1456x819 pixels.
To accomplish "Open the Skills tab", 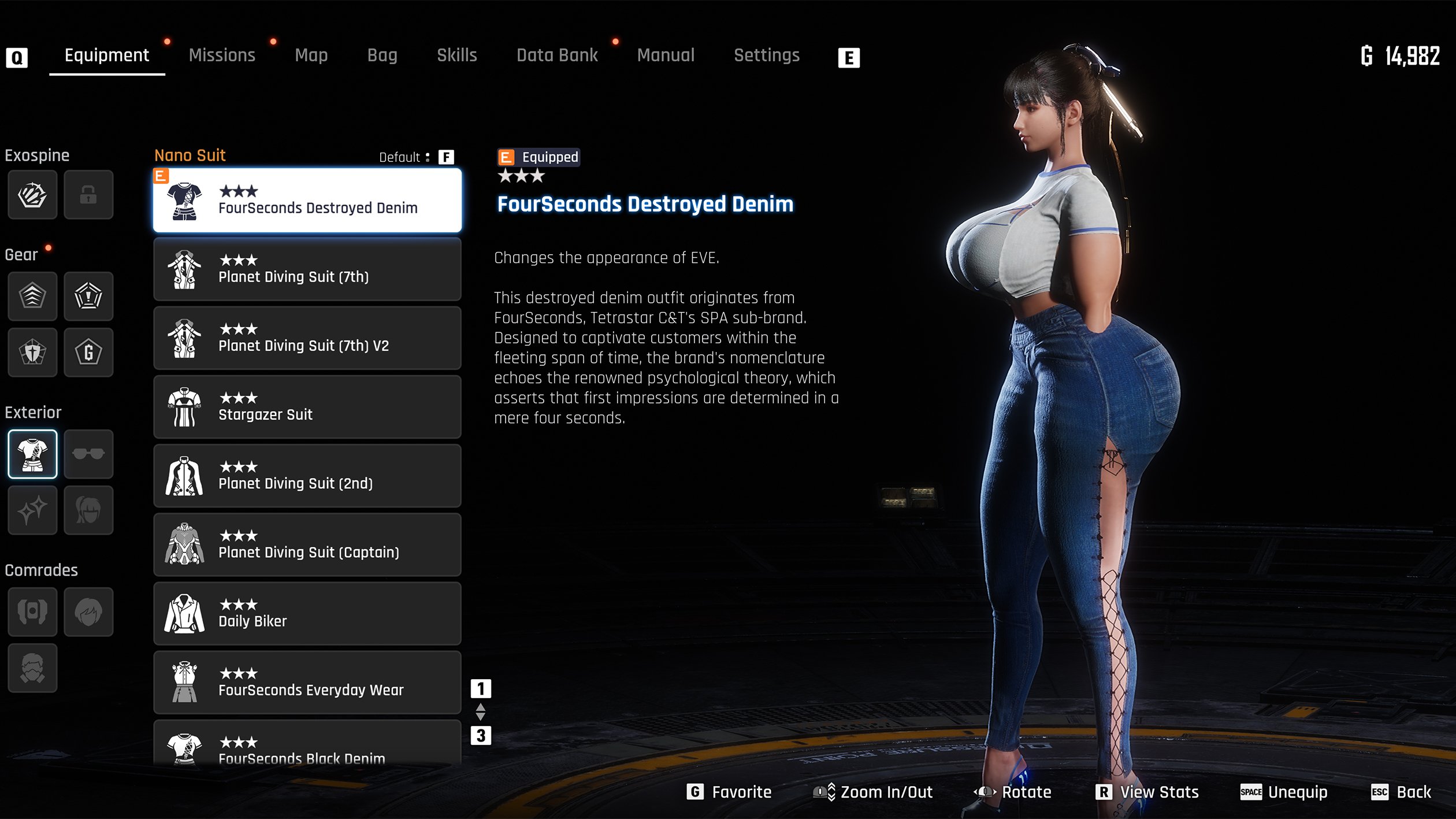I will tap(456, 55).
